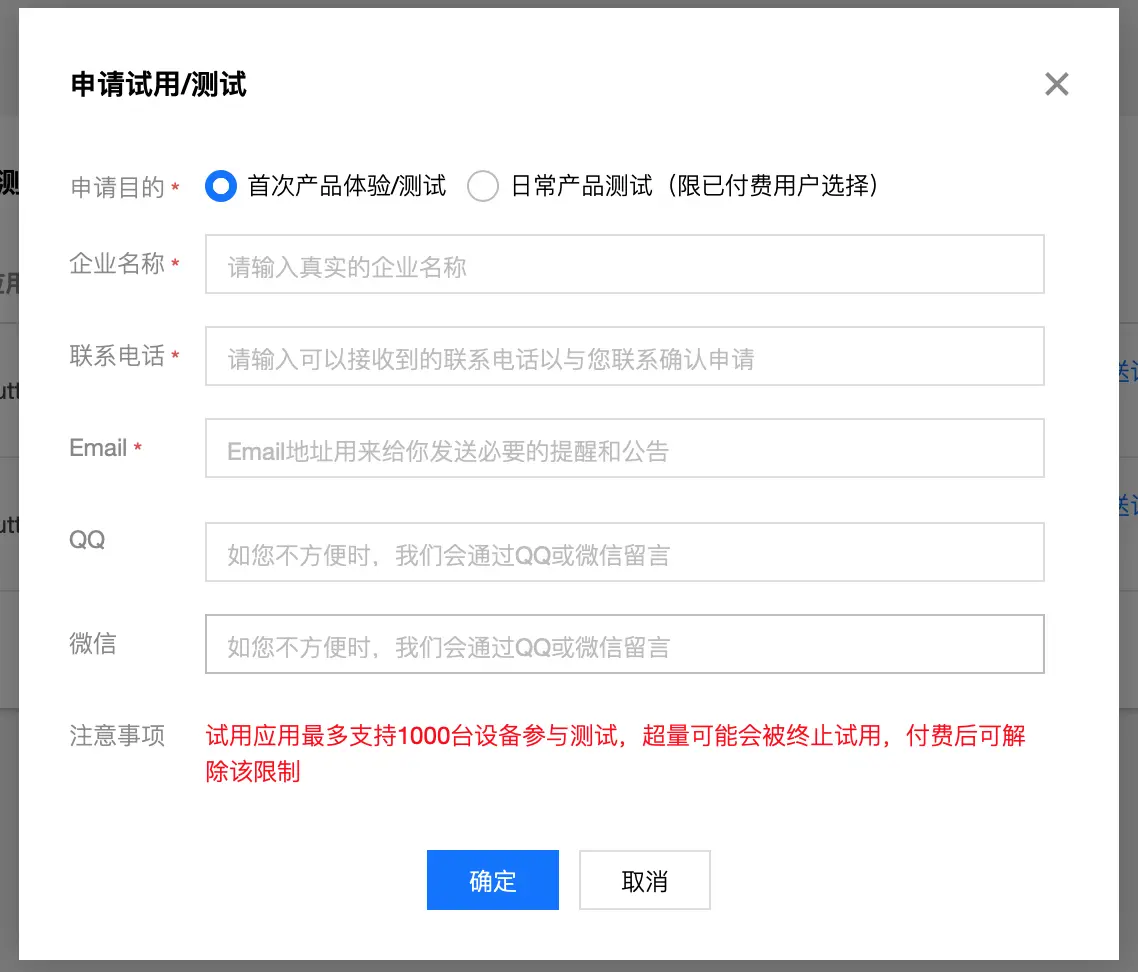The image size is (1138, 972).
Task: Click the upper 送试 link at the right edge
Action: [x=1131, y=370]
